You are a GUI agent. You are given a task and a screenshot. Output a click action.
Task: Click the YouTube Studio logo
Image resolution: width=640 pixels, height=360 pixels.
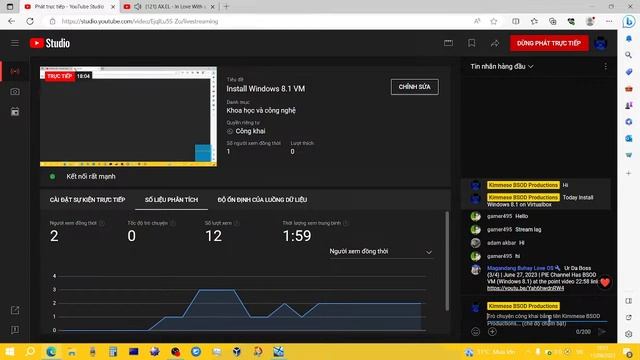coord(50,43)
